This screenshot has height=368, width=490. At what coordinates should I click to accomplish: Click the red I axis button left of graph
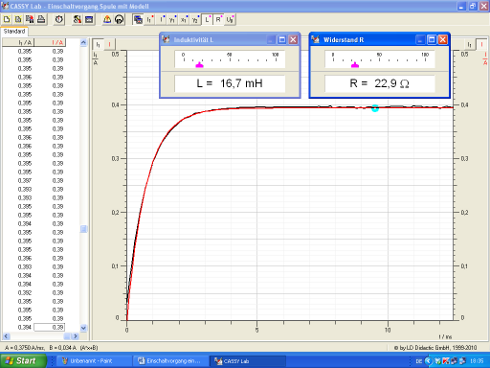pos(109,44)
